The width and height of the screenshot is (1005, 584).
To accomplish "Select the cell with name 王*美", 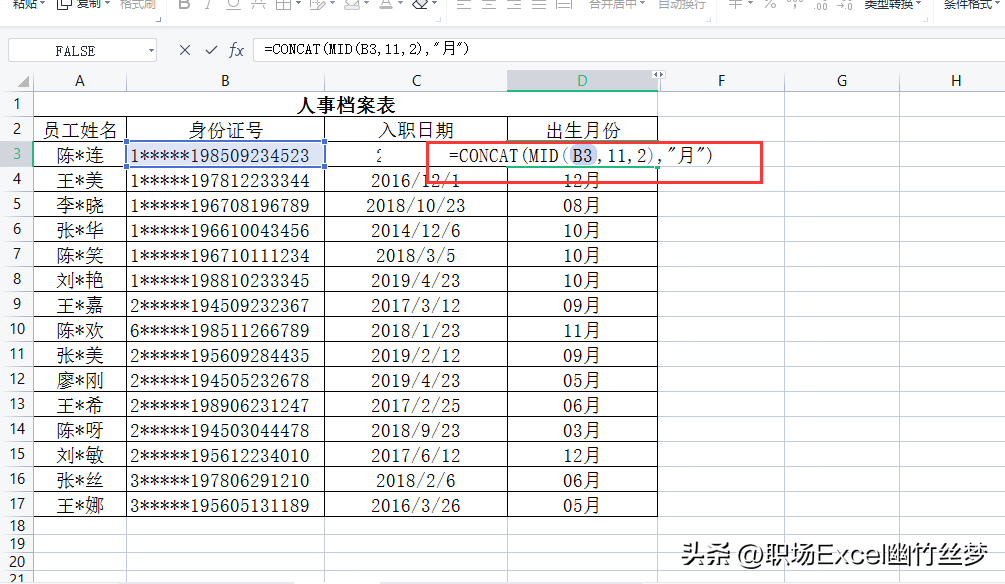I will 80,179.
